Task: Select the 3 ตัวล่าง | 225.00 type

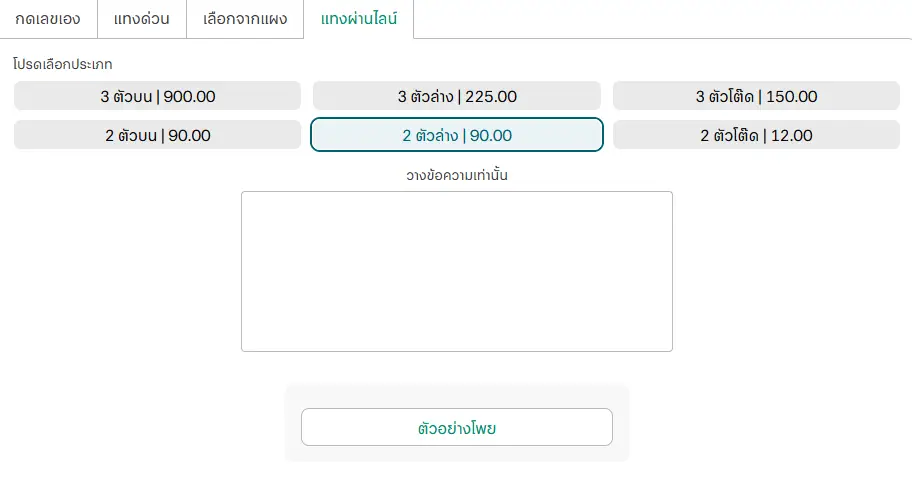Action: tap(457, 96)
